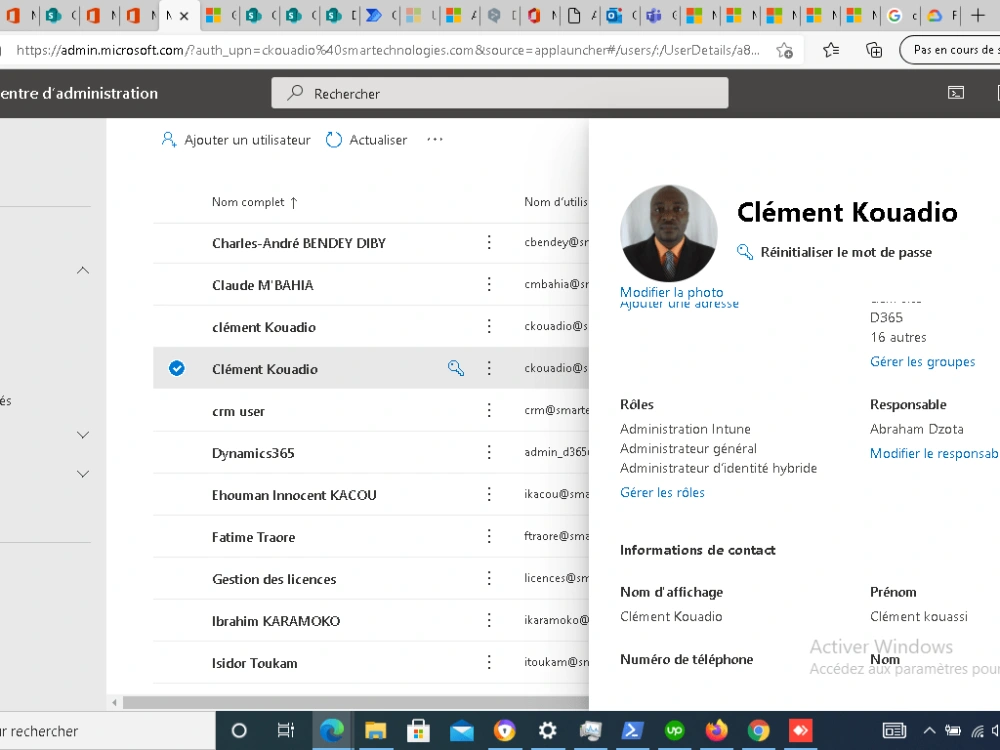Click the Ajouter un utilisateur person icon
The width and height of the screenshot is (1000, 750).
tap(168, 140)
